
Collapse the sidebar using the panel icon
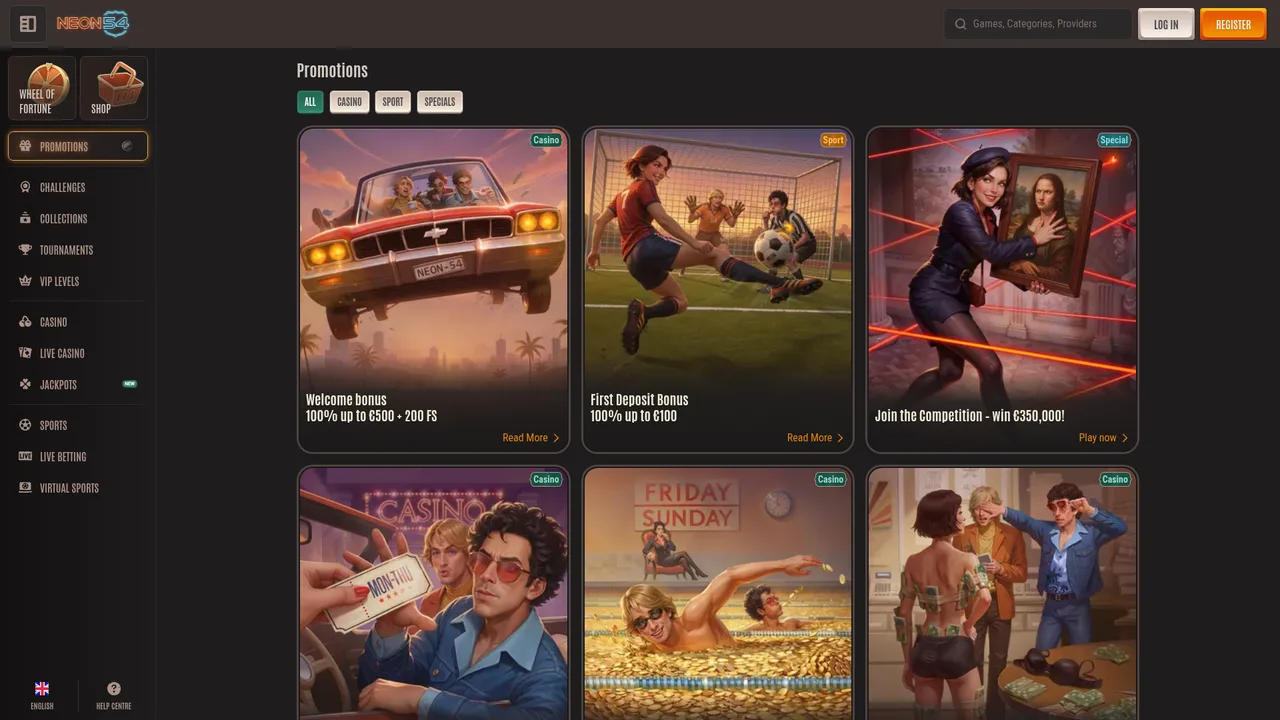coord(28,24)
